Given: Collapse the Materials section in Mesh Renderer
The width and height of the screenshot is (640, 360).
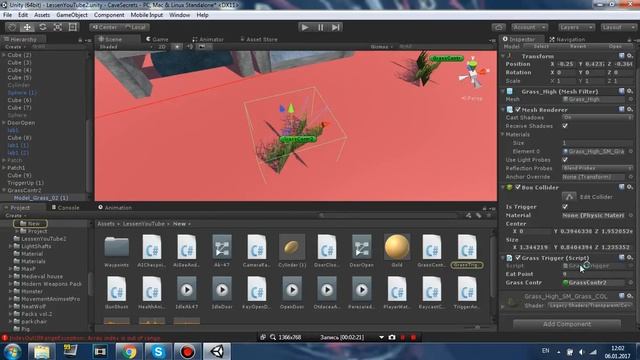Looking at the screenshot, I should pos(503,134).
